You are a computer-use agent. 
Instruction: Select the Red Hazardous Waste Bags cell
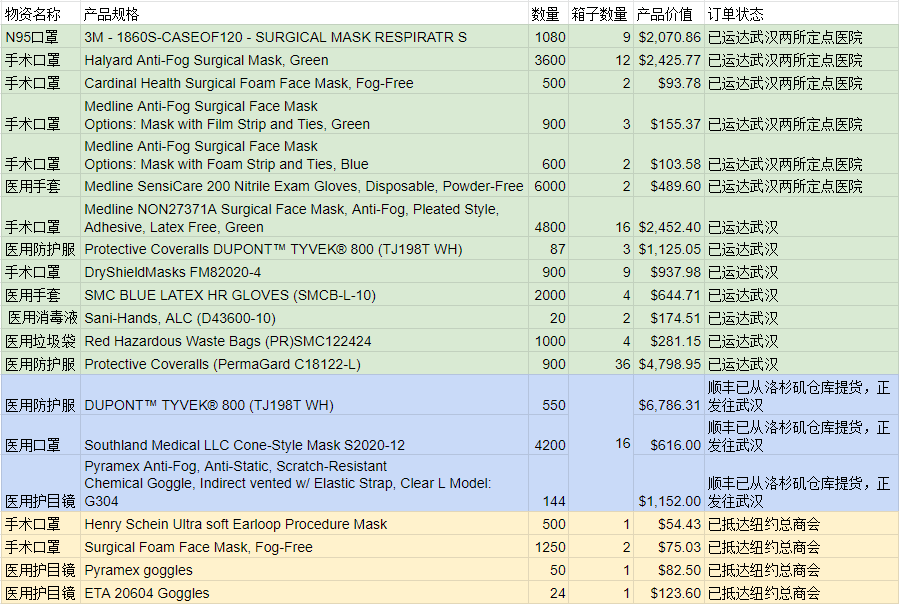304,341
